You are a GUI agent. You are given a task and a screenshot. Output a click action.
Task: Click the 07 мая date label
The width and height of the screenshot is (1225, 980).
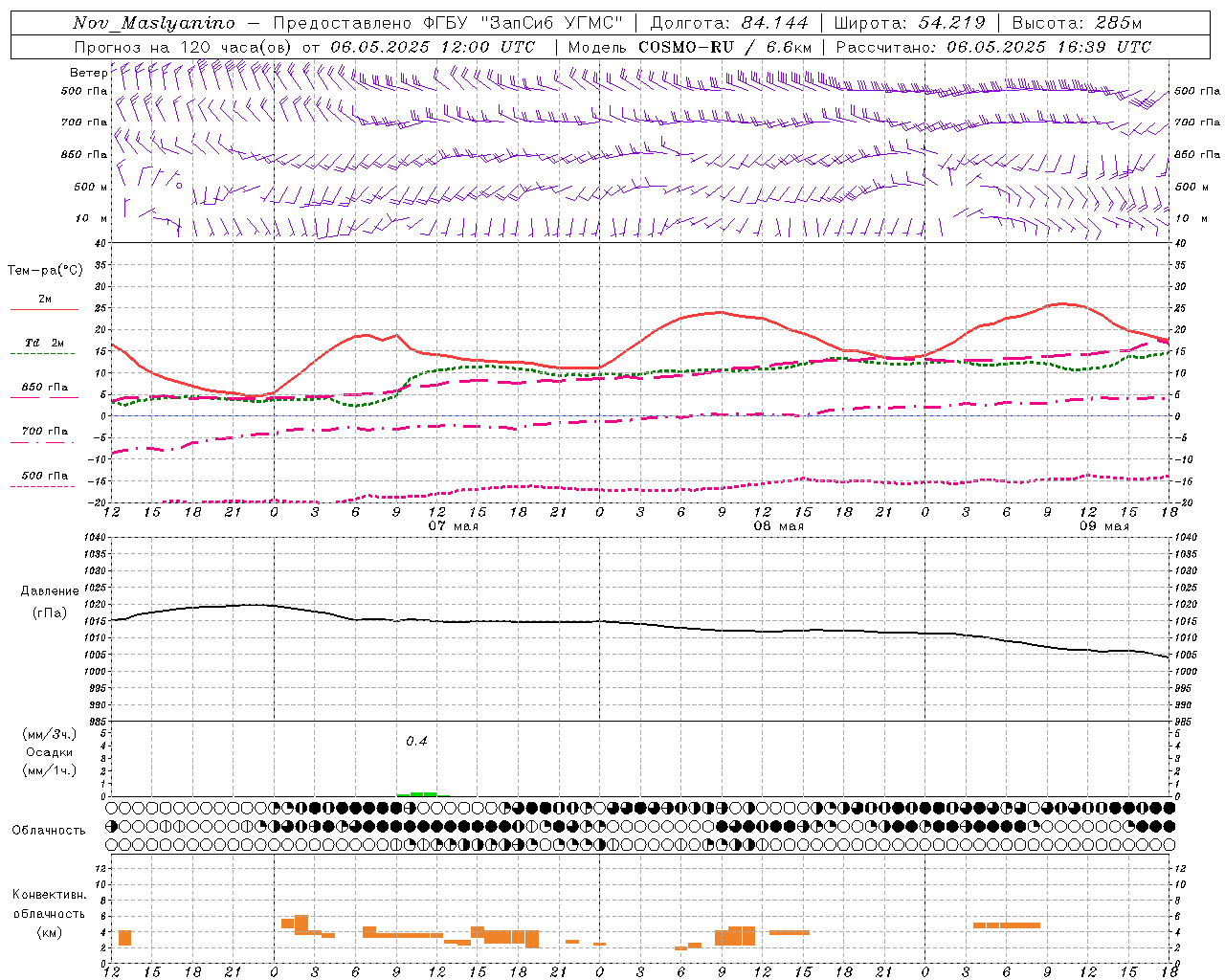click(x=453, y=526)
